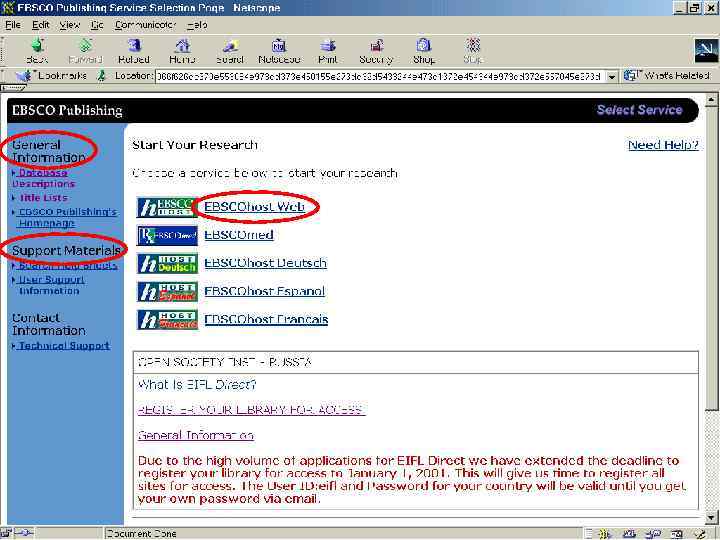The image size is (720, 540).
Task: Click in the Location URL field
Action: point(380,77)
